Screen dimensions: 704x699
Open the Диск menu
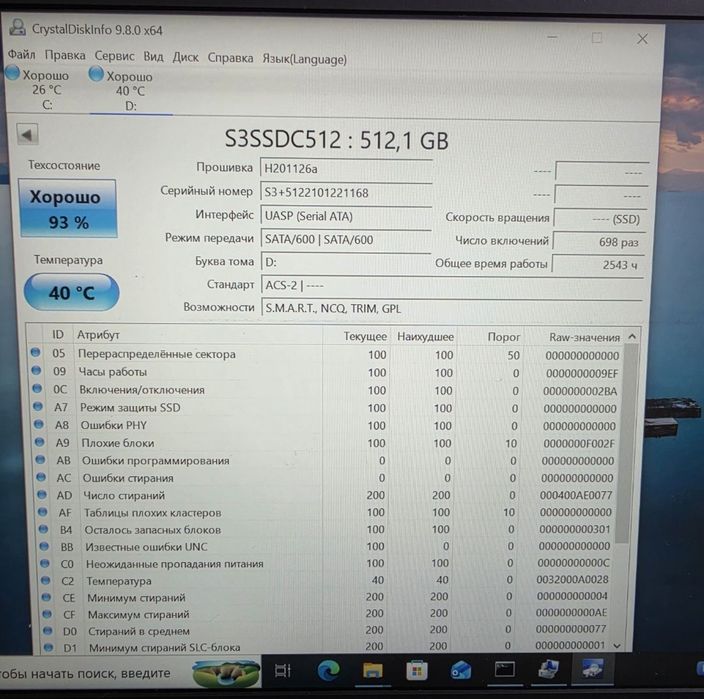click(185, 57)
